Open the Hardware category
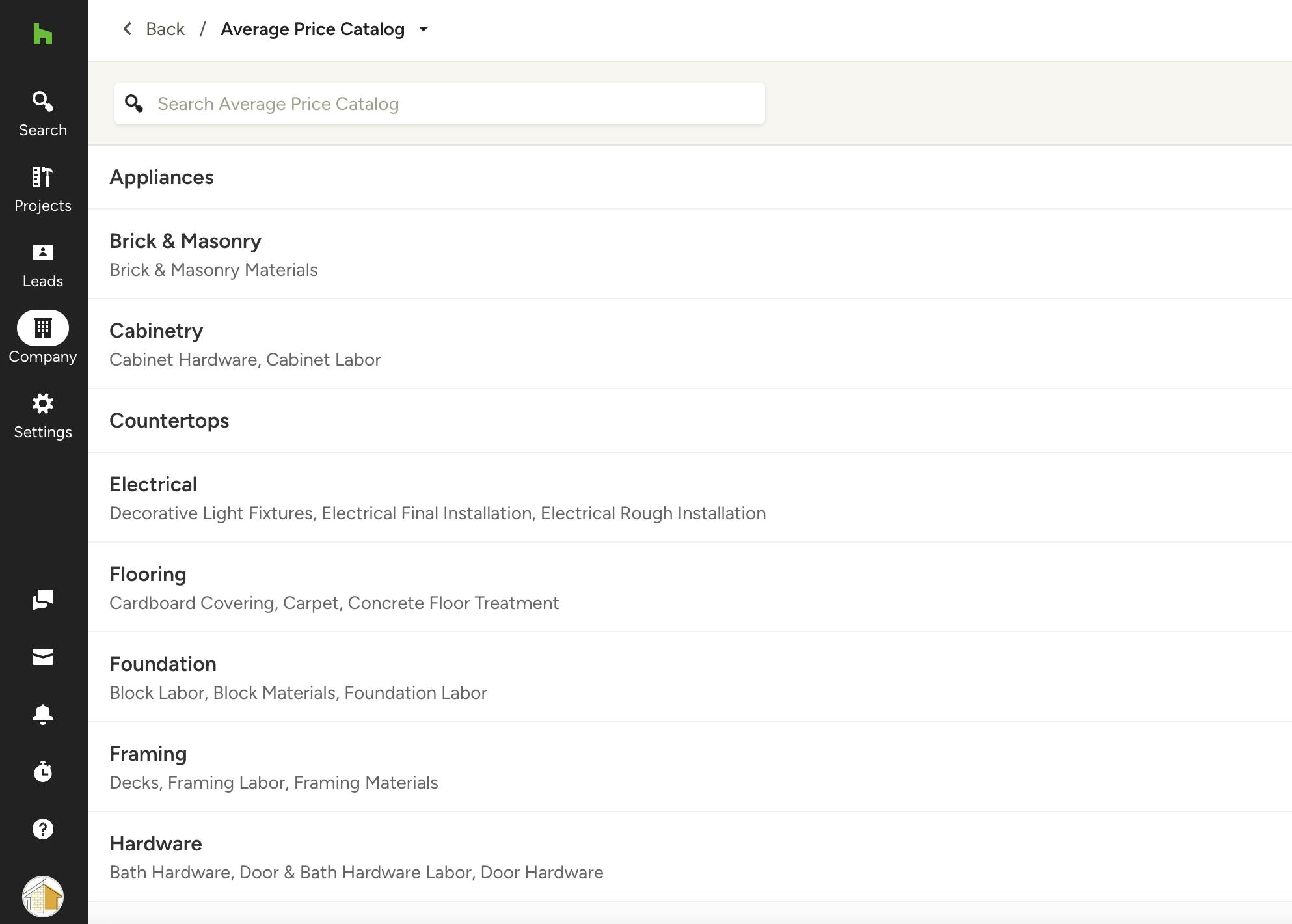The height and width of the screenshot is (924, 1292). click(x=690, y=856)
